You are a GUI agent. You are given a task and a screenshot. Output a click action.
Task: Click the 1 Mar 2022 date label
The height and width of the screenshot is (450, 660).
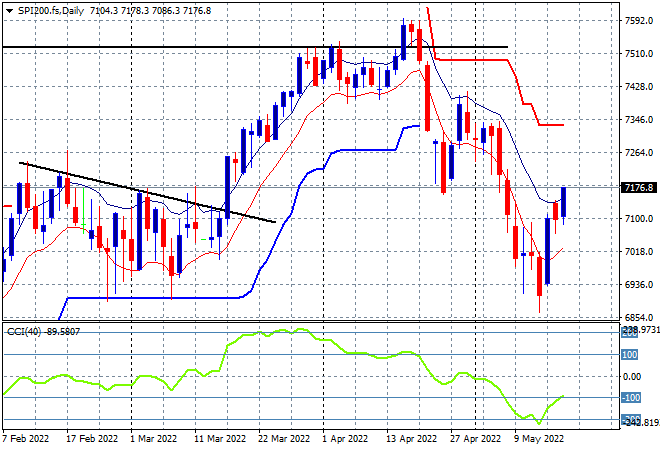click(154, 439)
